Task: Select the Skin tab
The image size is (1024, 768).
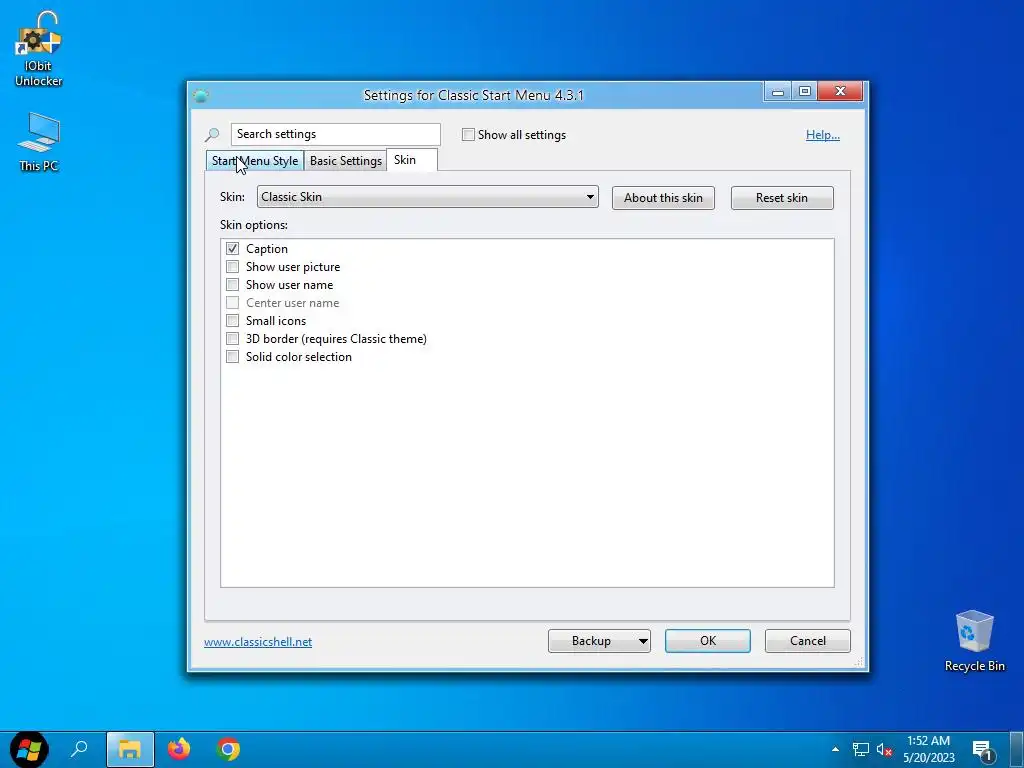Action: [x=411, y=160]
